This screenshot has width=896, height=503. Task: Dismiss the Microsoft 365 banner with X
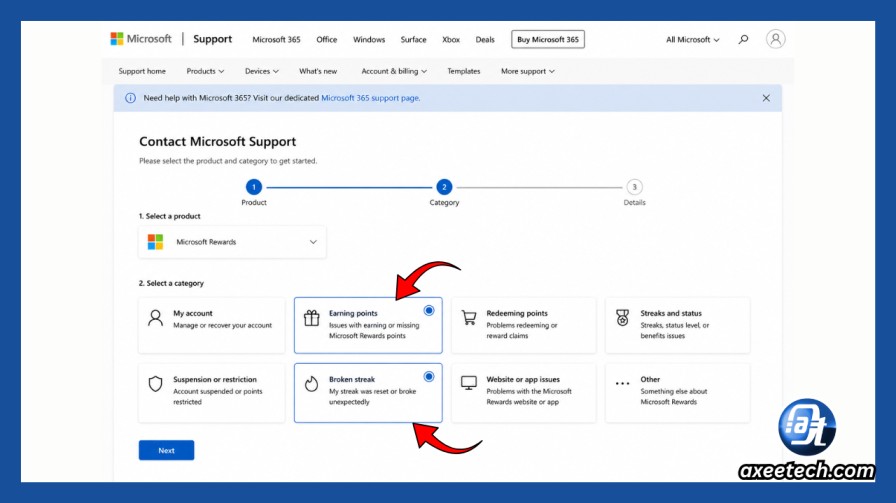click(x=766, y=98)
